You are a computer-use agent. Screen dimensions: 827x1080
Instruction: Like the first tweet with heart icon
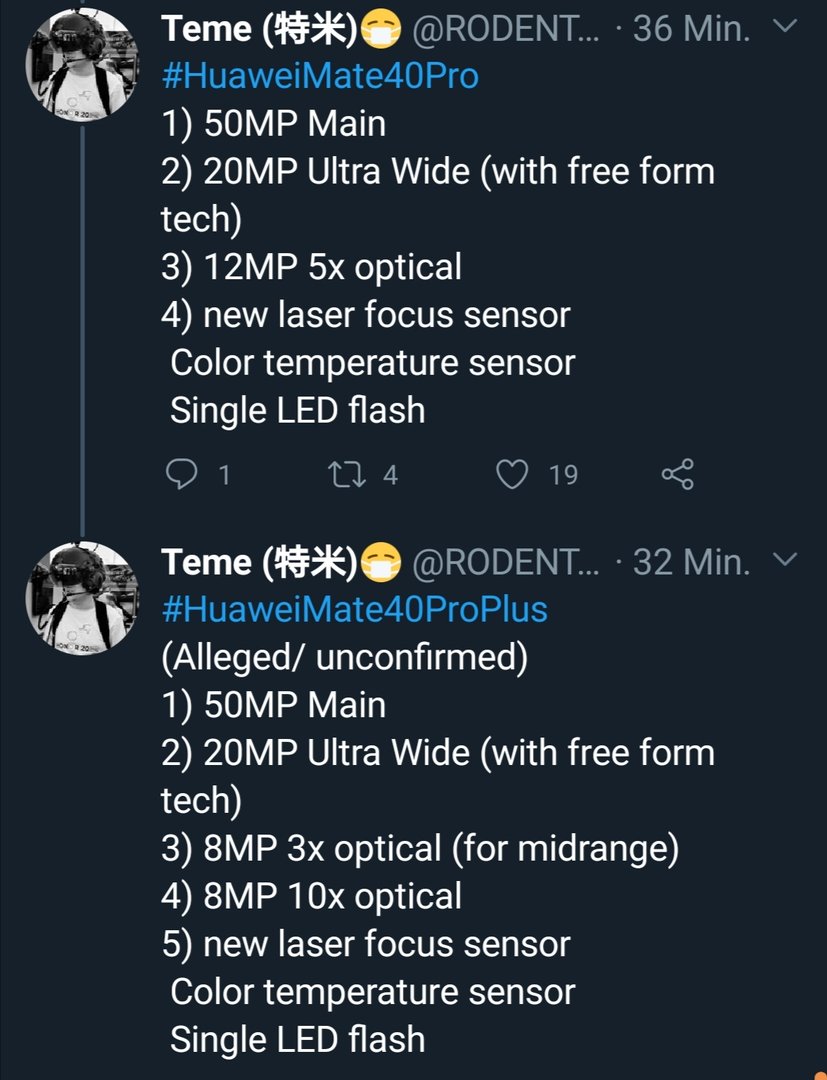(512, 475)
